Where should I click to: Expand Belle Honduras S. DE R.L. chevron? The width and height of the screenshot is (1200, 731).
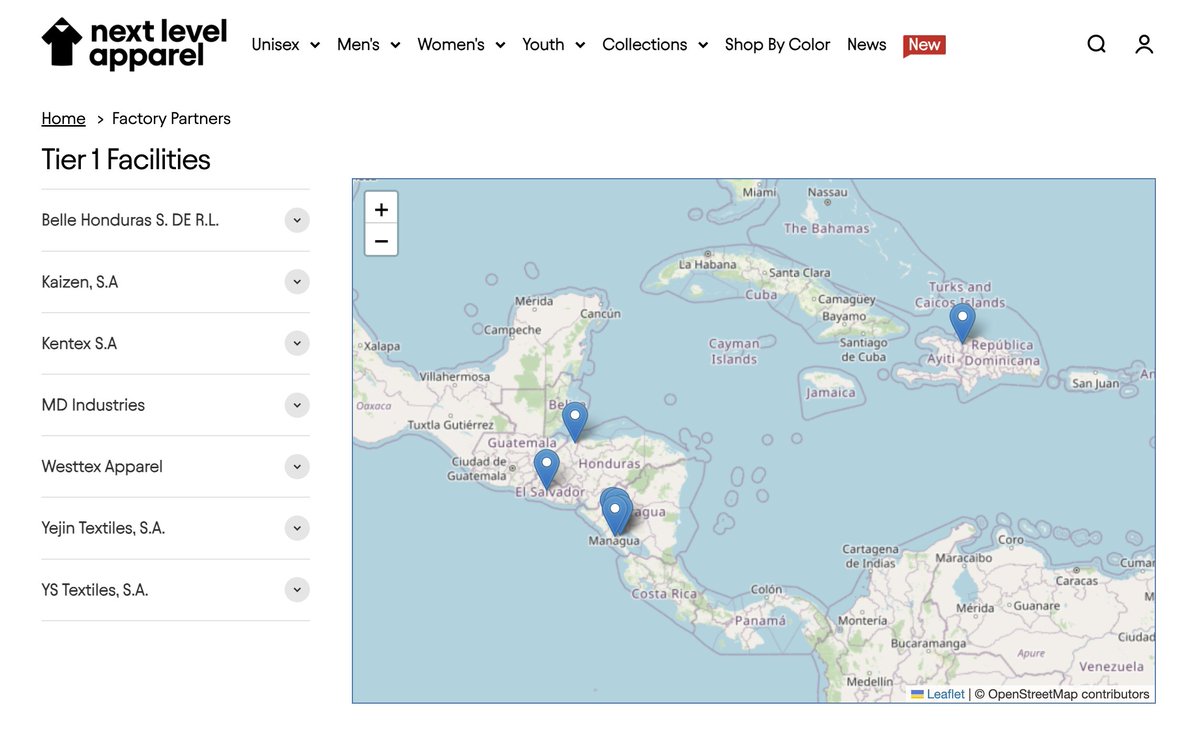click(x=297, y=220)
